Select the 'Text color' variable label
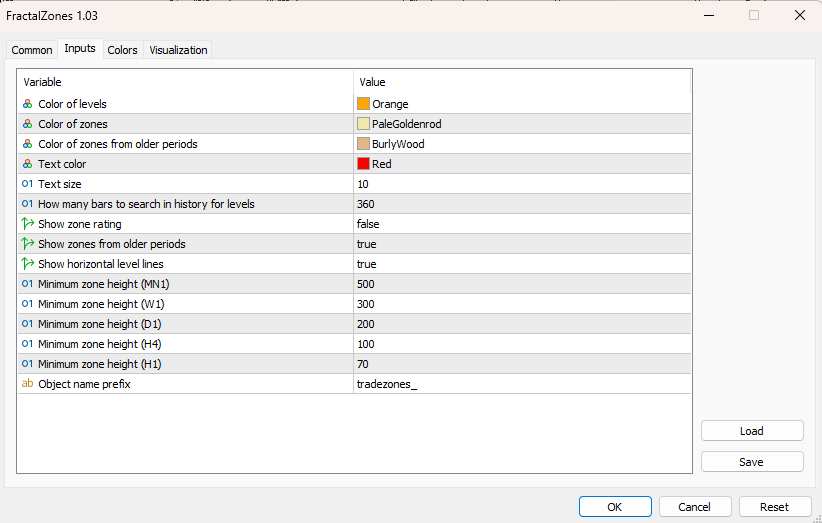The image size is (822, 523). [x=62, y=164]
